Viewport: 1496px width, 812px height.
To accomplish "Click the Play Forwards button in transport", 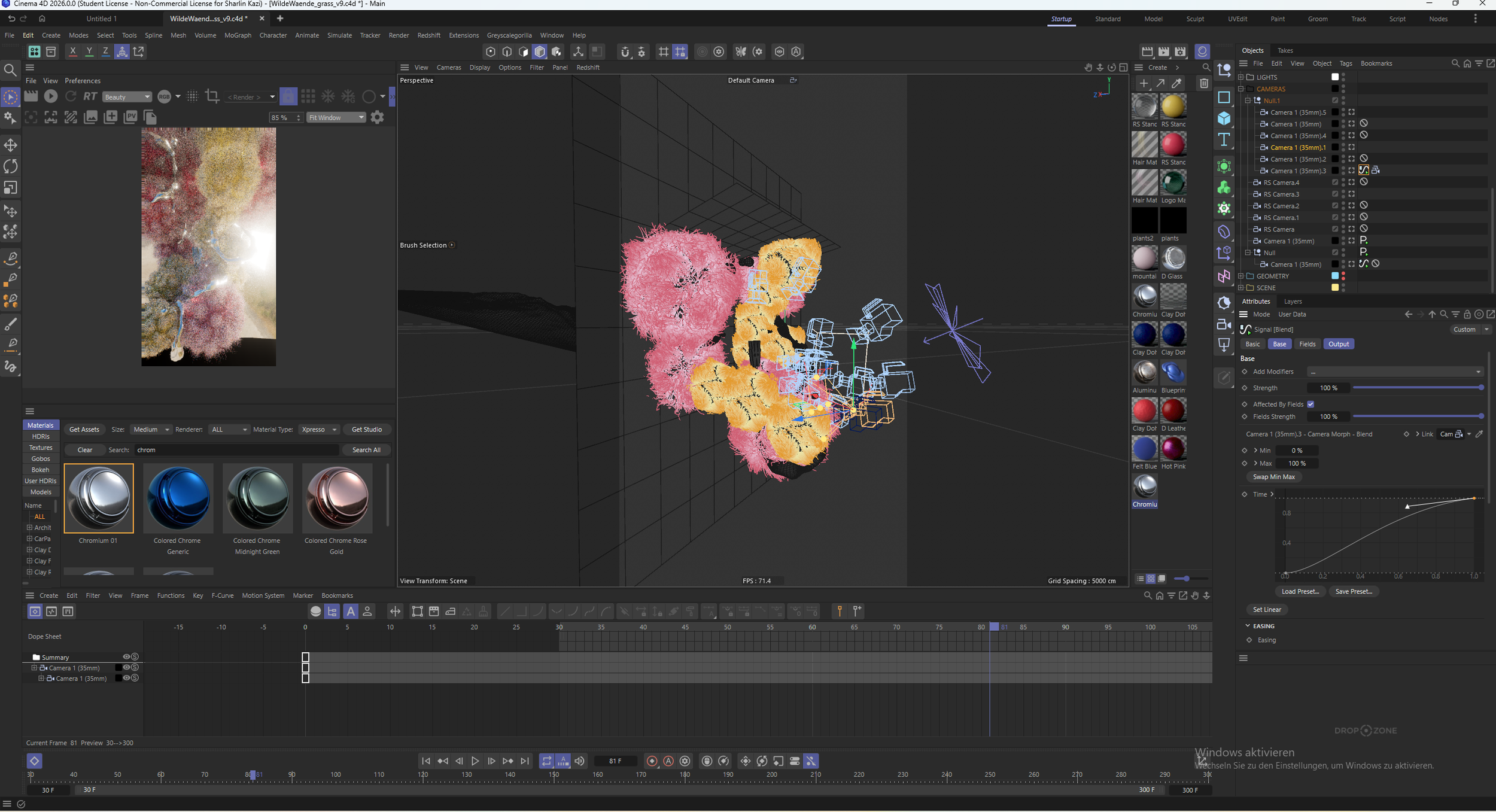I will [x=475, y=761].
